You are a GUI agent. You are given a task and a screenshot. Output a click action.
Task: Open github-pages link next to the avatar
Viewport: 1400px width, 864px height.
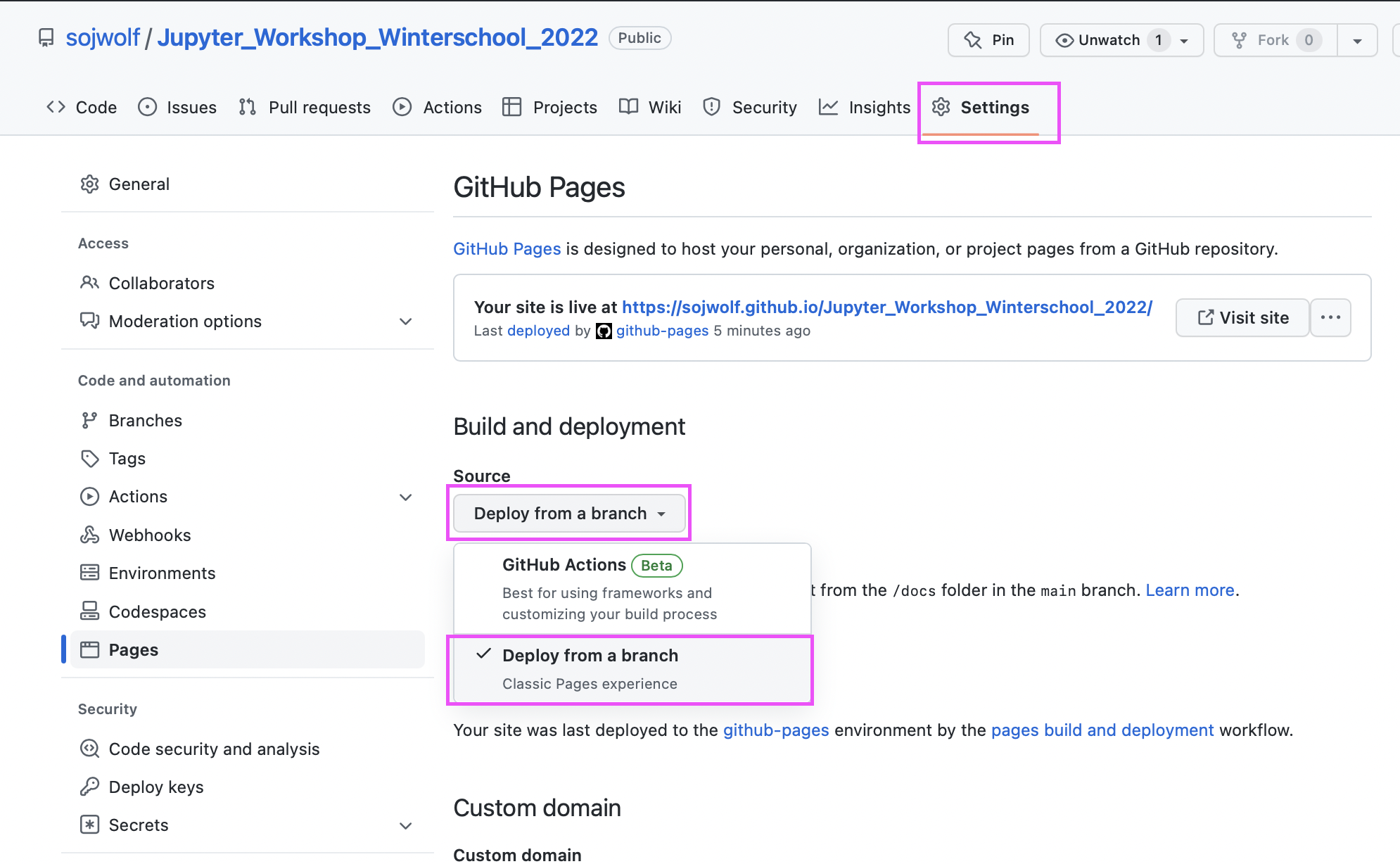pos(662,331)
